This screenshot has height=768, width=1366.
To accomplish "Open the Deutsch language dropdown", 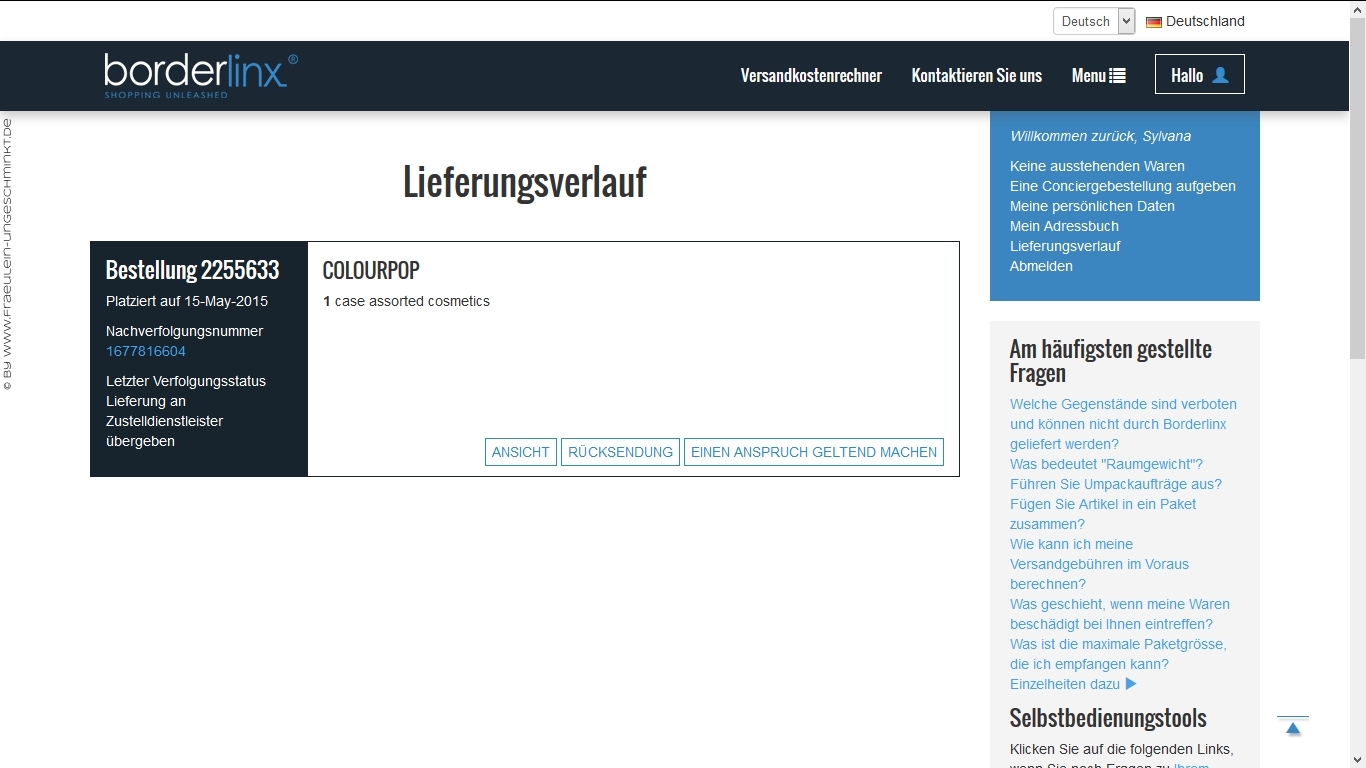I will pos(1094,21).
